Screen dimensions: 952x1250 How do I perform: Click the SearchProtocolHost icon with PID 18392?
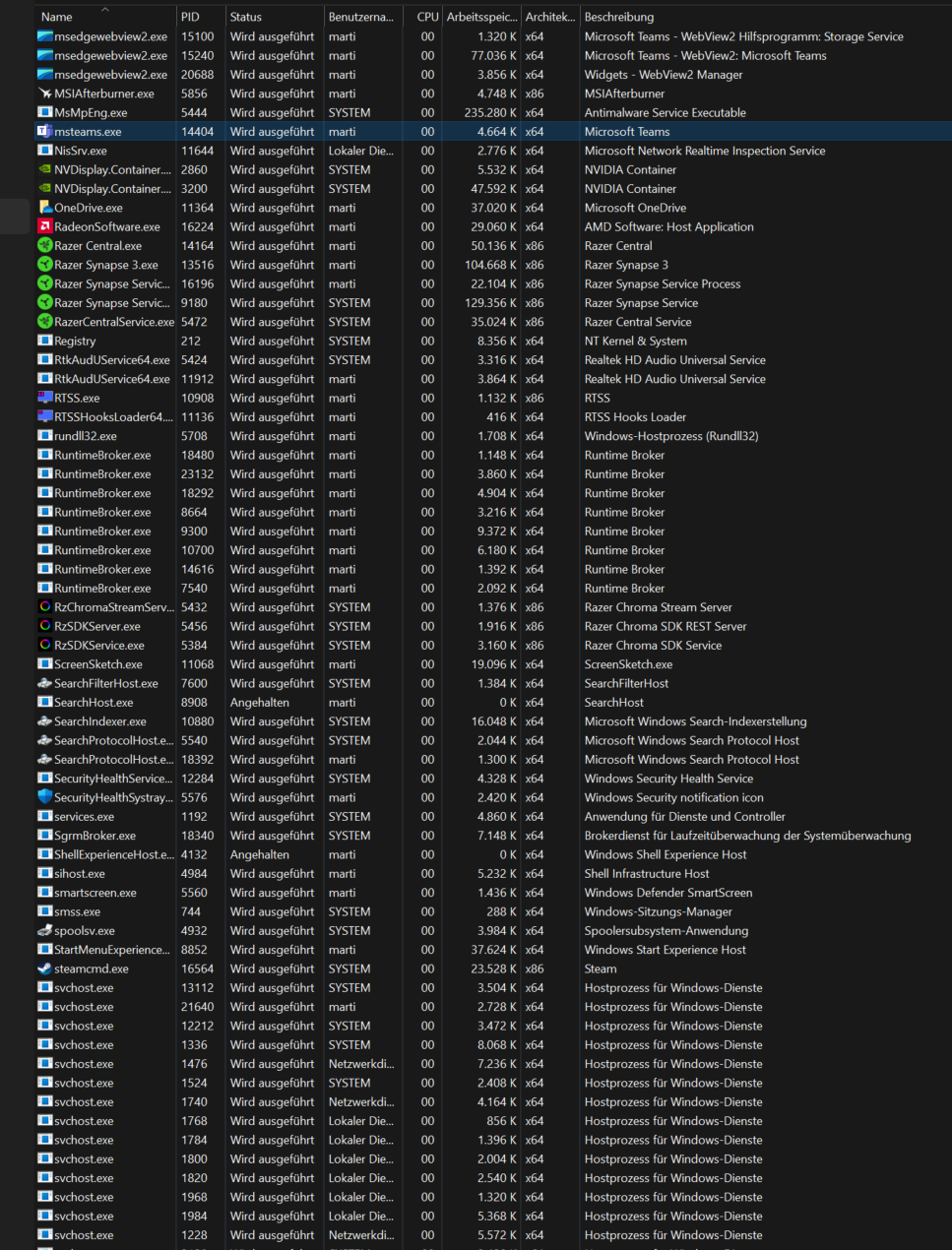(x=44, y=759)
